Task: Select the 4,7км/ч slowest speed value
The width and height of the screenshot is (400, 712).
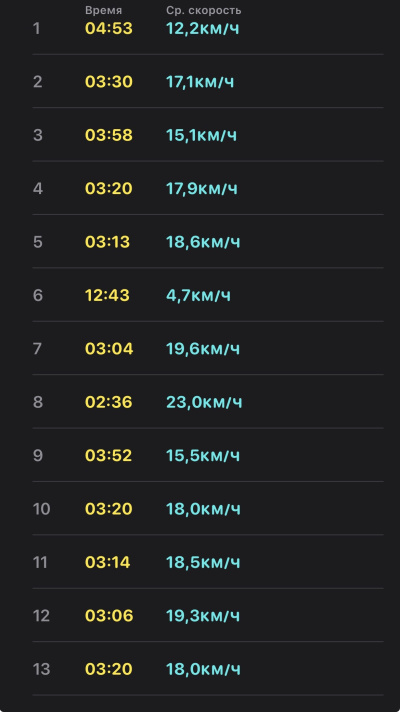Action: [198, 296]
